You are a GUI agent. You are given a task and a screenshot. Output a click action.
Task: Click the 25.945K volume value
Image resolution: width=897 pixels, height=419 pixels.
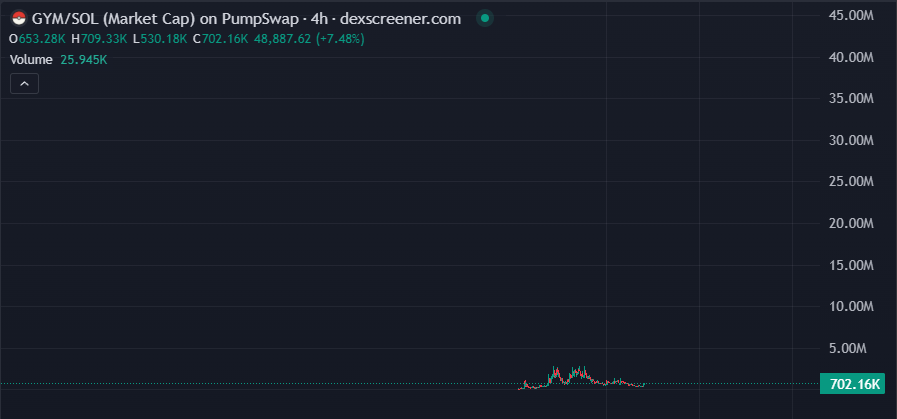pos(84,60)
